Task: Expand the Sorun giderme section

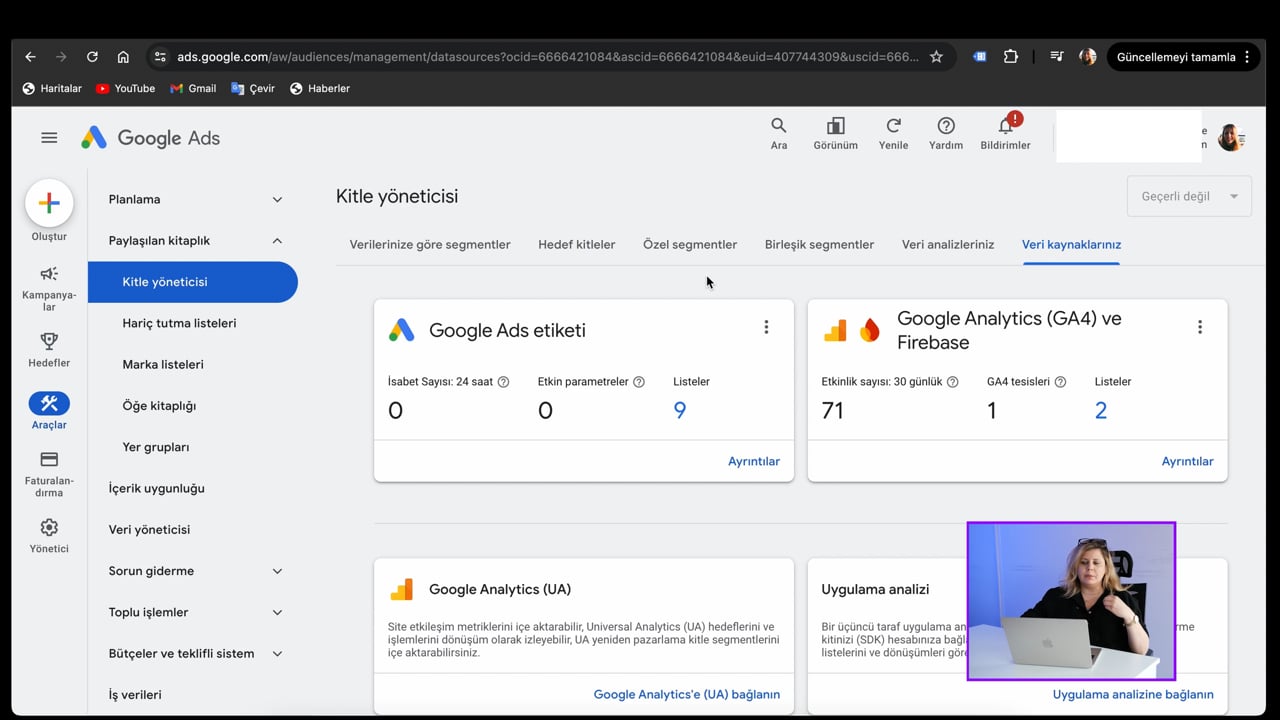Action: click(277, 571)
